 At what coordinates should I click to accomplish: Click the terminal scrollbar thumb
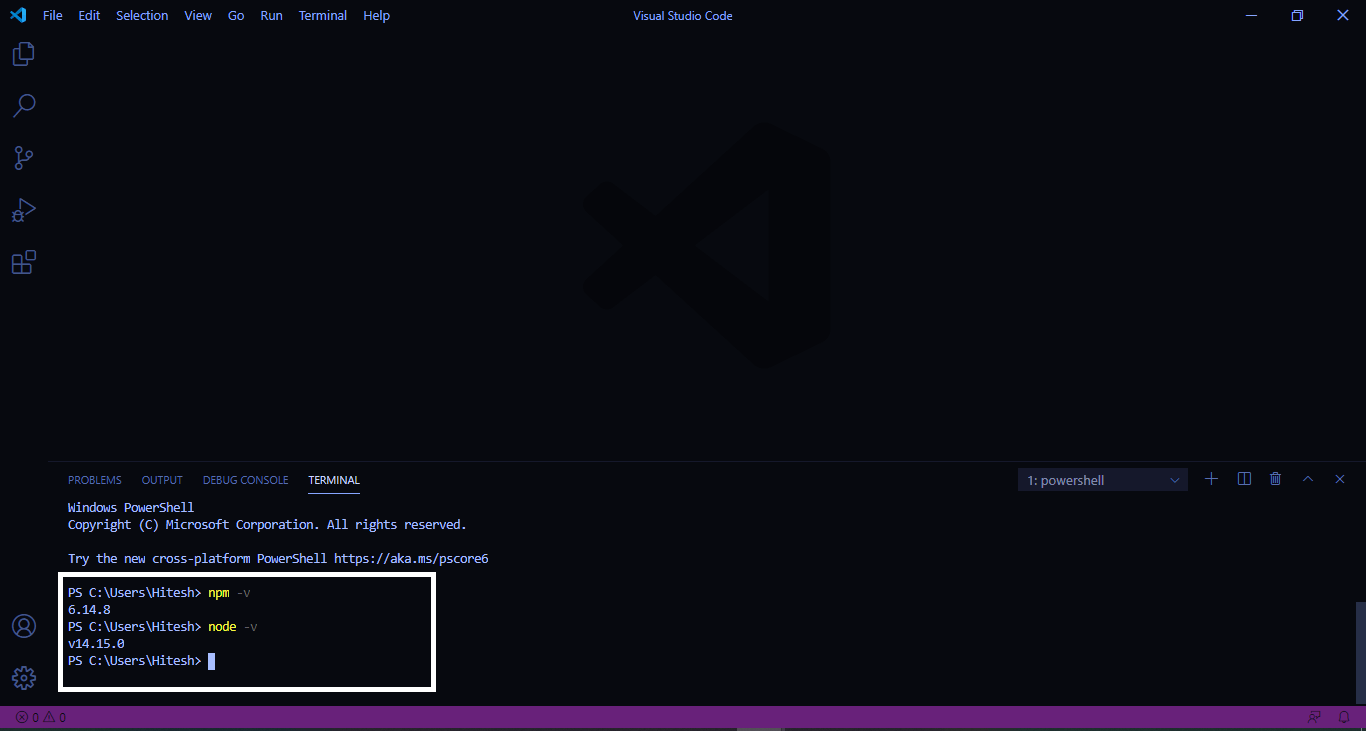(1360, 653)
